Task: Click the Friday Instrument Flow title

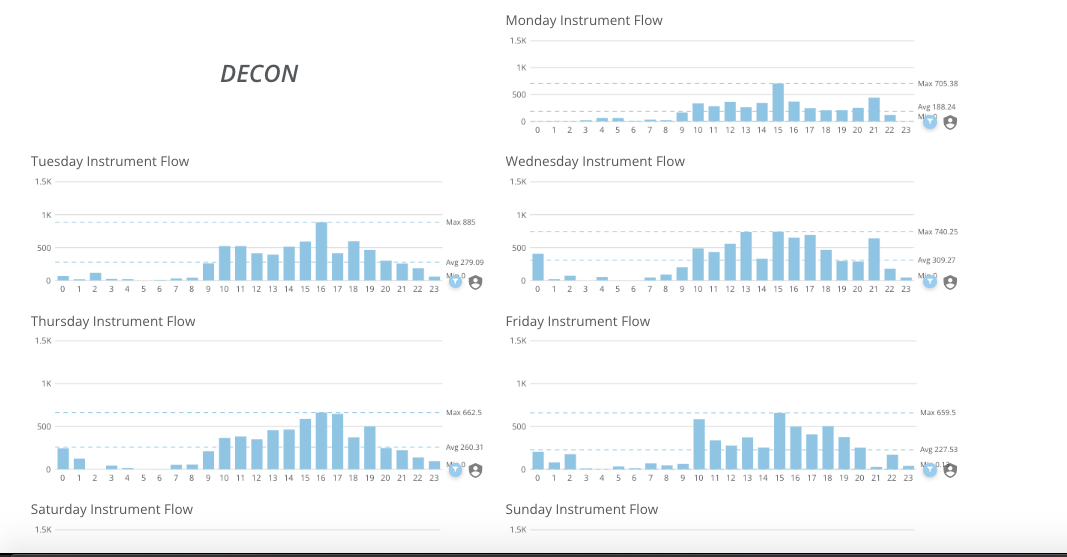Action: point(578,321)
